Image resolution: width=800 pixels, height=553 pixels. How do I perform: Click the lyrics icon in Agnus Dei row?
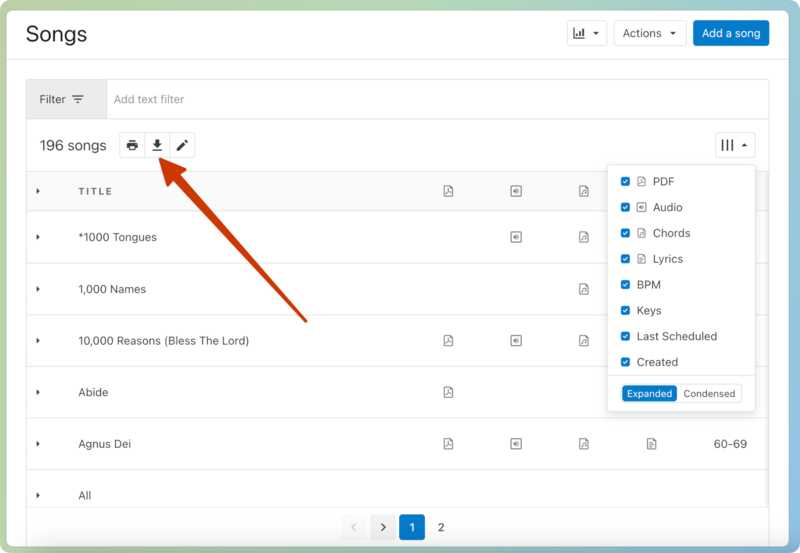coord(651,444)
